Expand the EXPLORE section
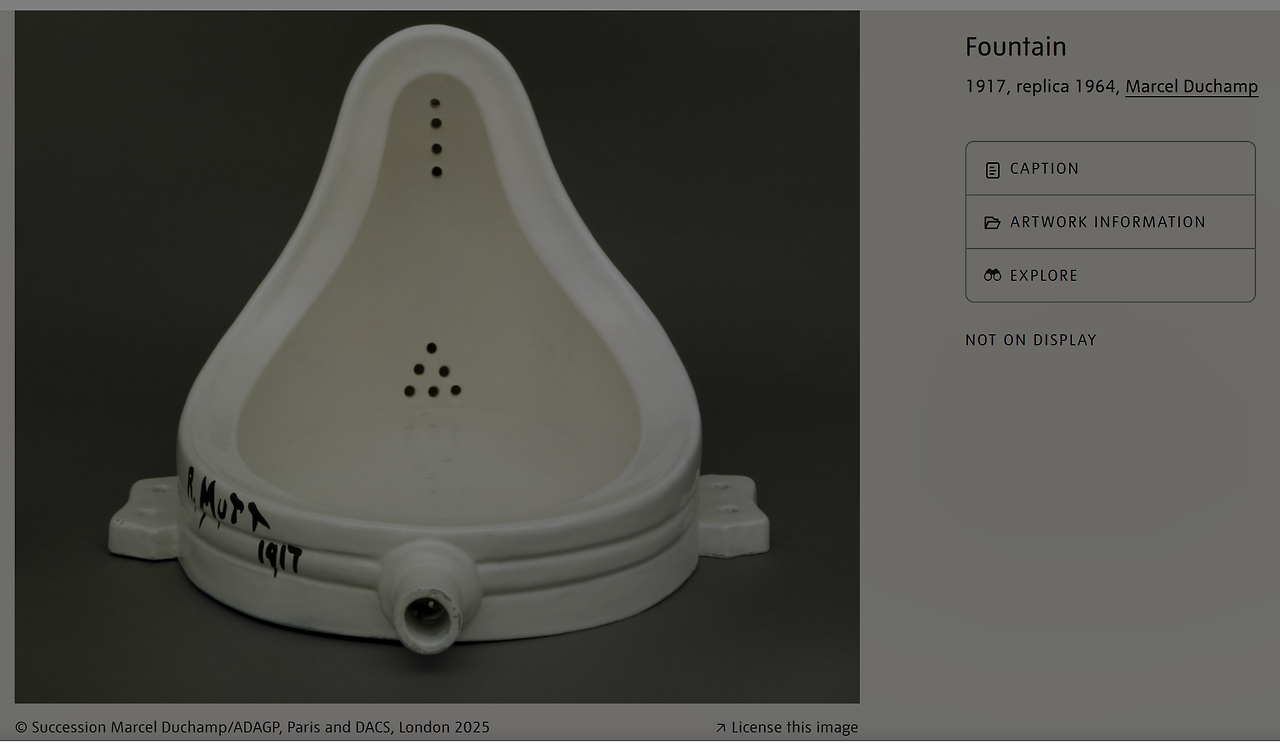This screenshot has width=1280, height=750. pos(1110,275)
